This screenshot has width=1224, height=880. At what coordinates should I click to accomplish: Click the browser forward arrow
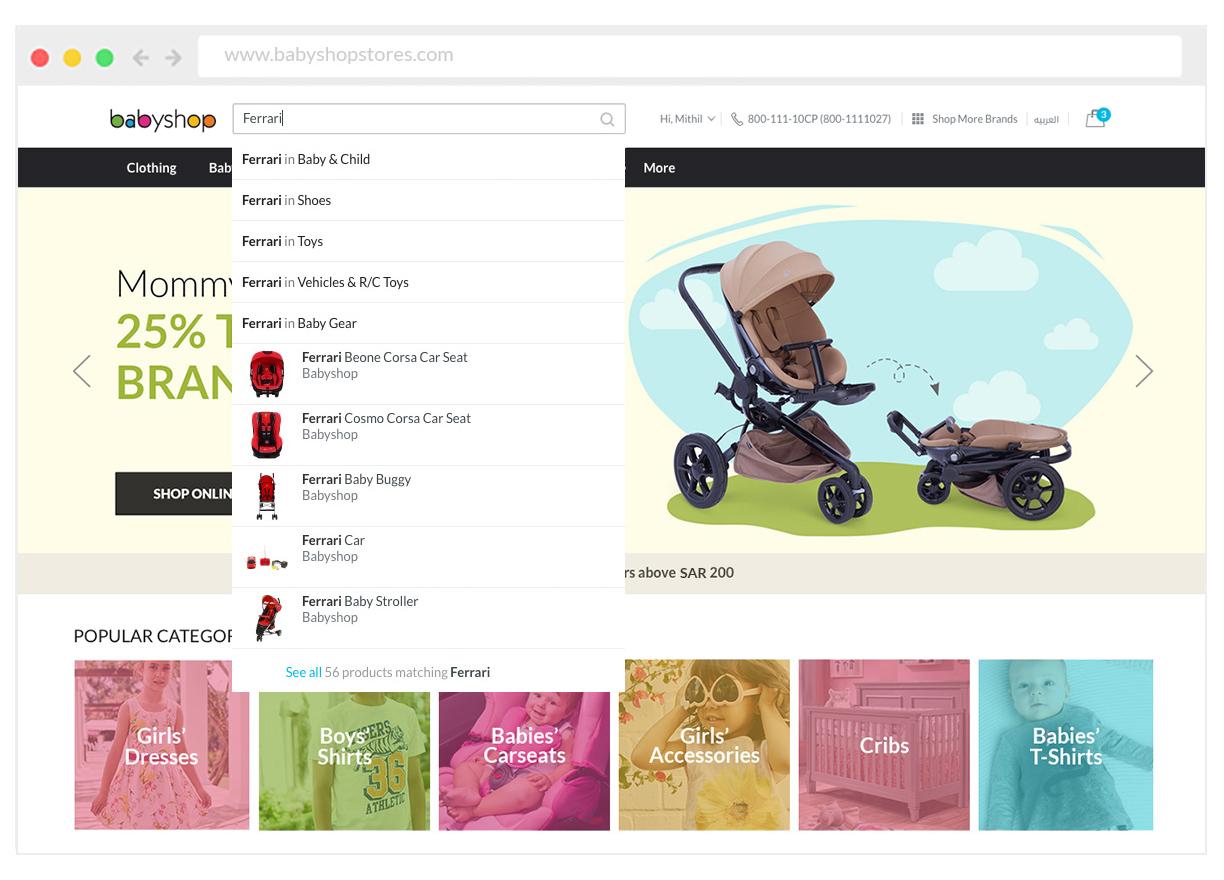tap(174, 58)
